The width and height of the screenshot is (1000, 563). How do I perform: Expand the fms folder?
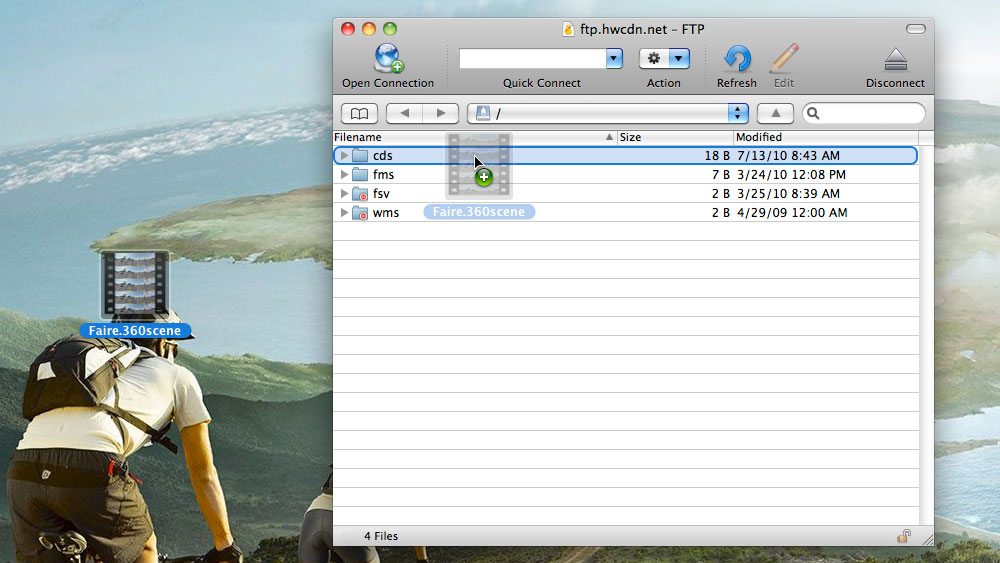(x=344, y=175)
